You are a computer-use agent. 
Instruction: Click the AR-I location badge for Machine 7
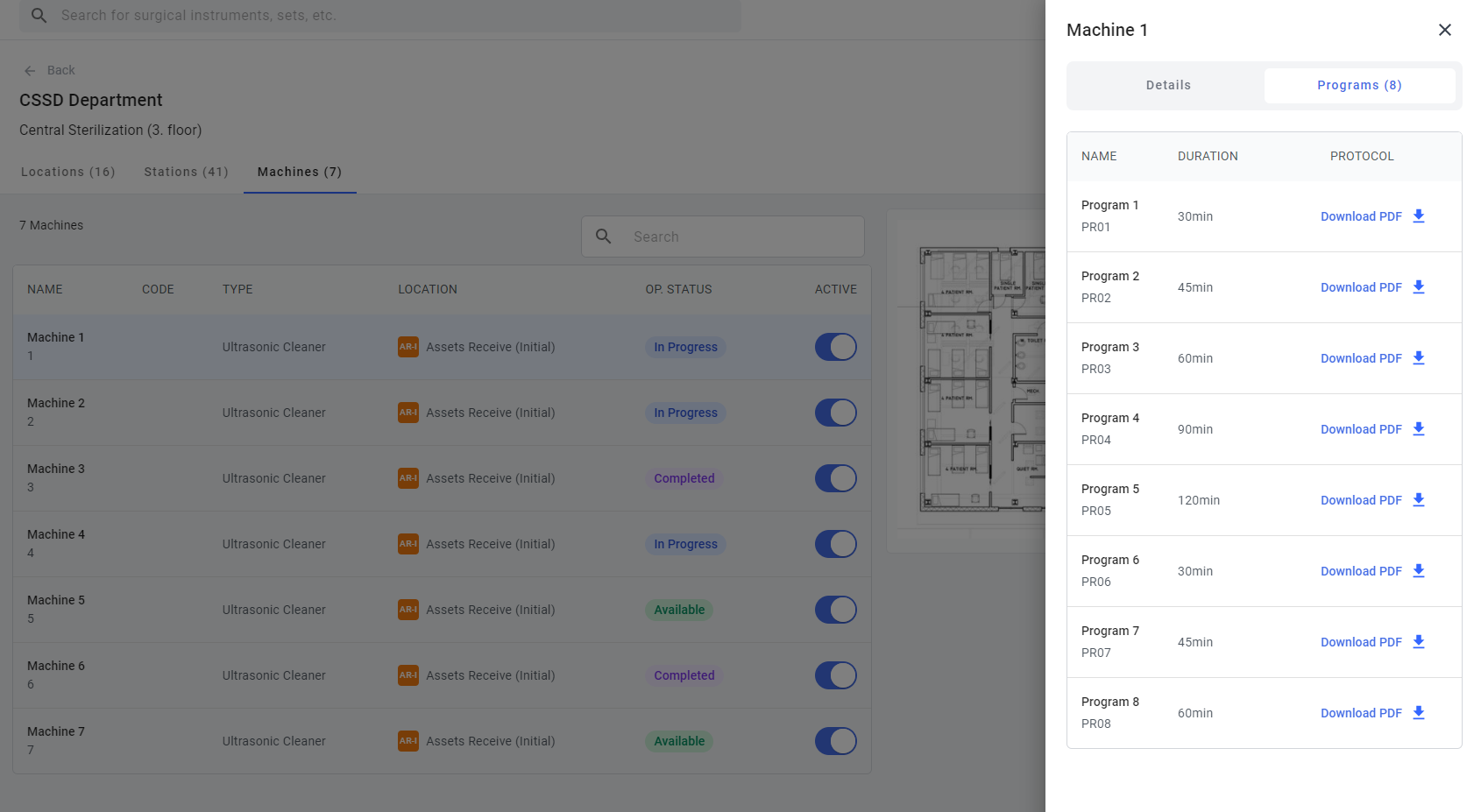point(408,741)
